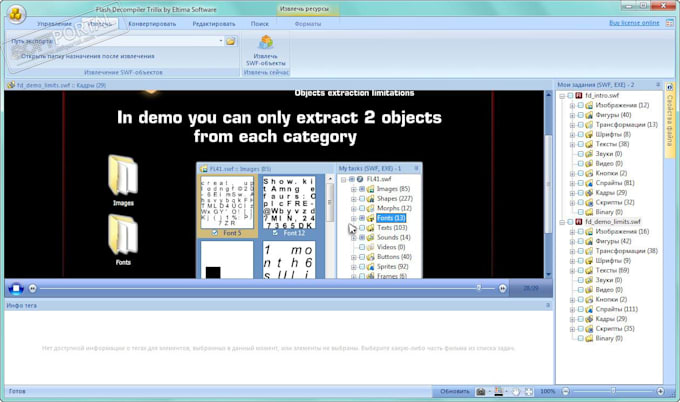This screenshot has height=402, width=680.
Task: Click folder icon of Скрипты (32)
Action: (589, 203)
